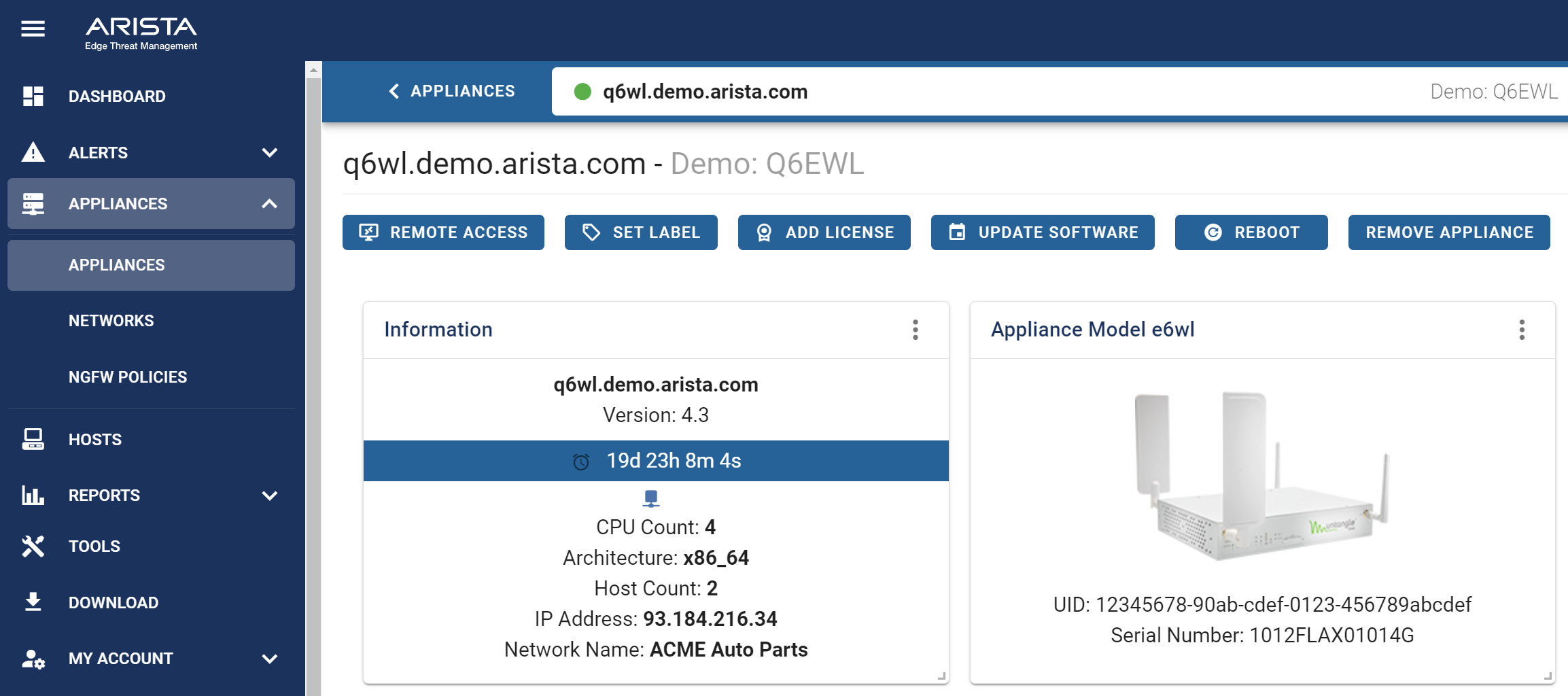The width and height of the screenshot is (1568, 696).
Task: Open the hamburger menu icon
Action: pyautogui.click(x=33, y=29)
